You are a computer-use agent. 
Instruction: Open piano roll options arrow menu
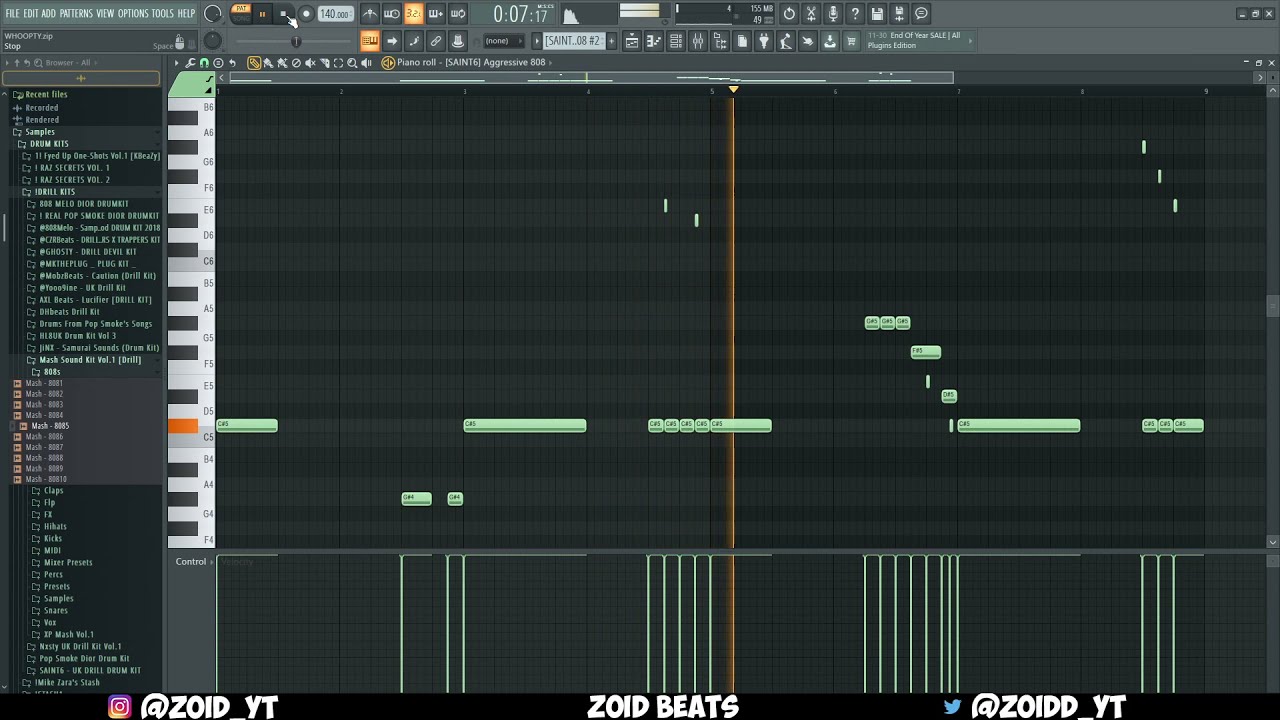pyautogui.click(x=177, y=63)
